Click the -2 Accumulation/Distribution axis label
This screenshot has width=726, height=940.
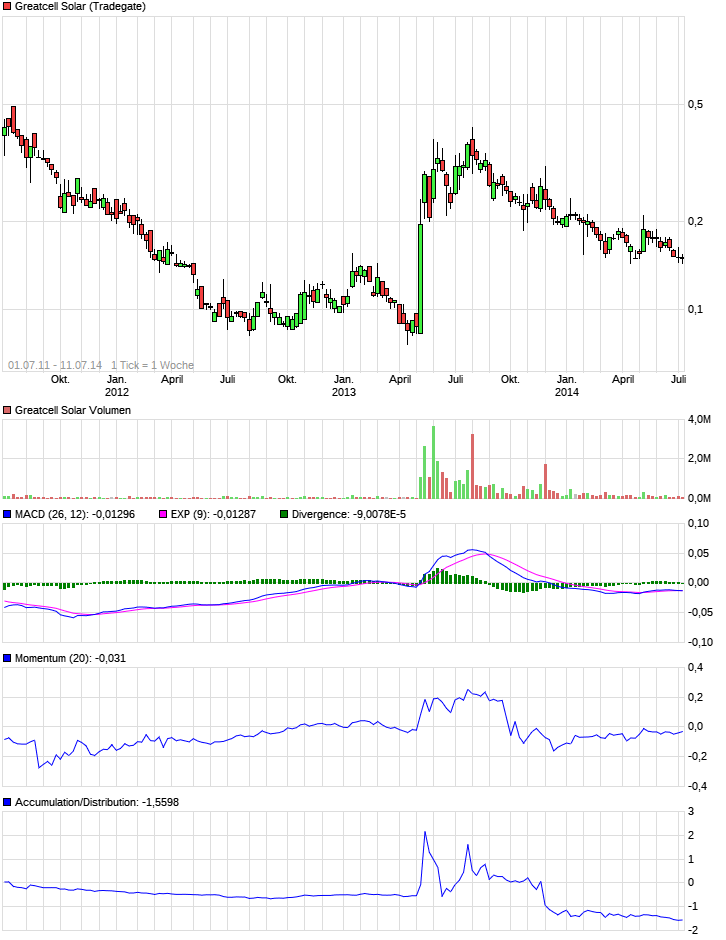[x=691, y=930]
